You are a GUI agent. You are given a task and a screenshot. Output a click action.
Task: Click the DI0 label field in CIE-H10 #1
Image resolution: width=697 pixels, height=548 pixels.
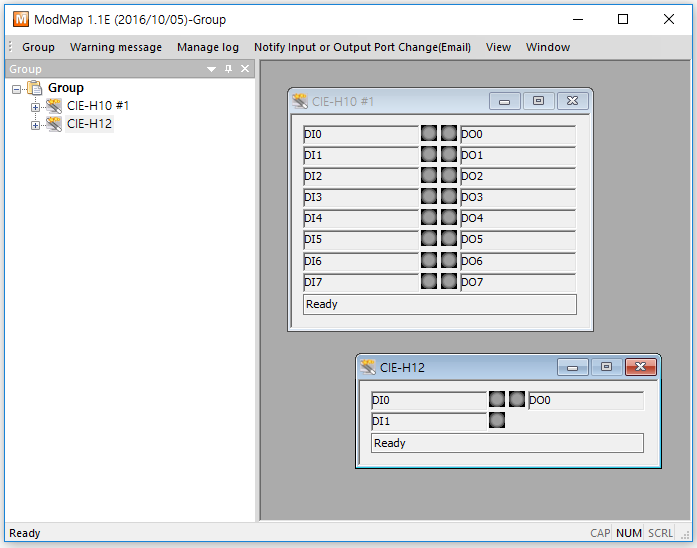click(361, 134)
